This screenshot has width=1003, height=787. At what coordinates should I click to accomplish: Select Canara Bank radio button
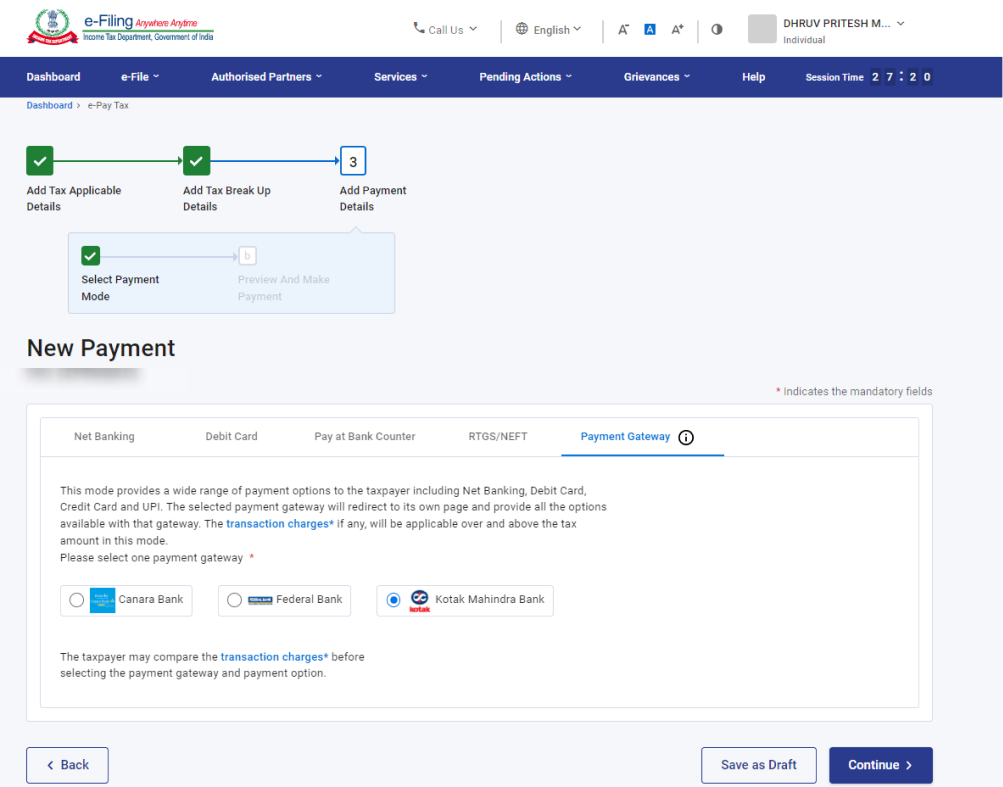point(77,600)
